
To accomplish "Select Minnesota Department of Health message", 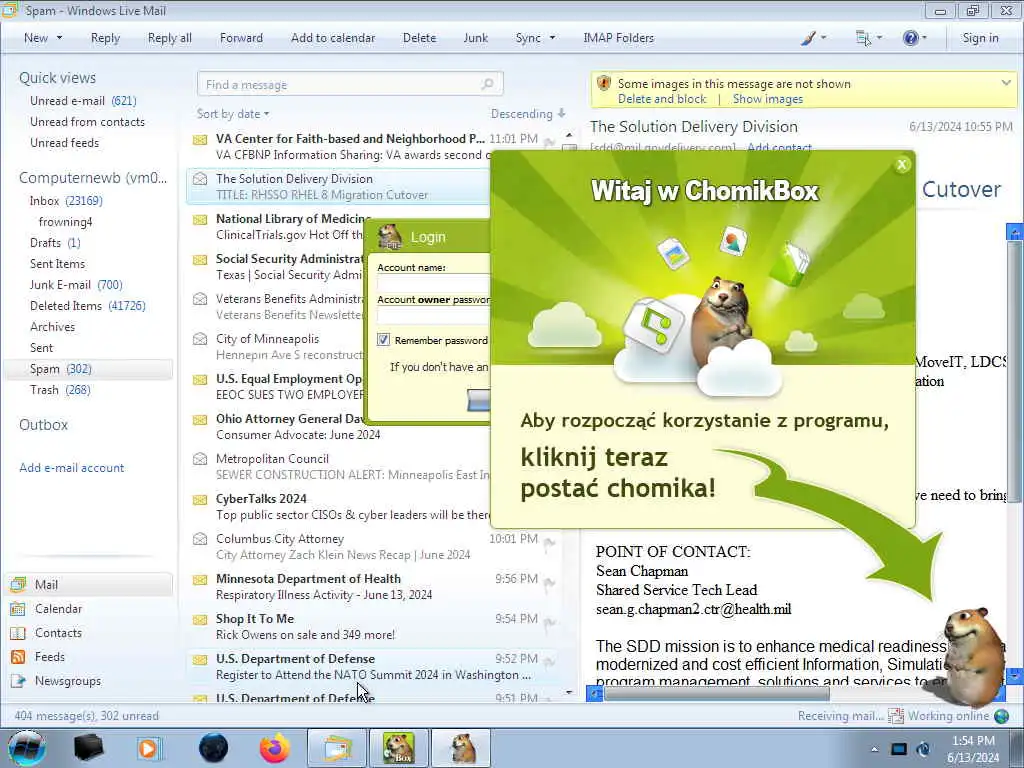I will [373, 586].
